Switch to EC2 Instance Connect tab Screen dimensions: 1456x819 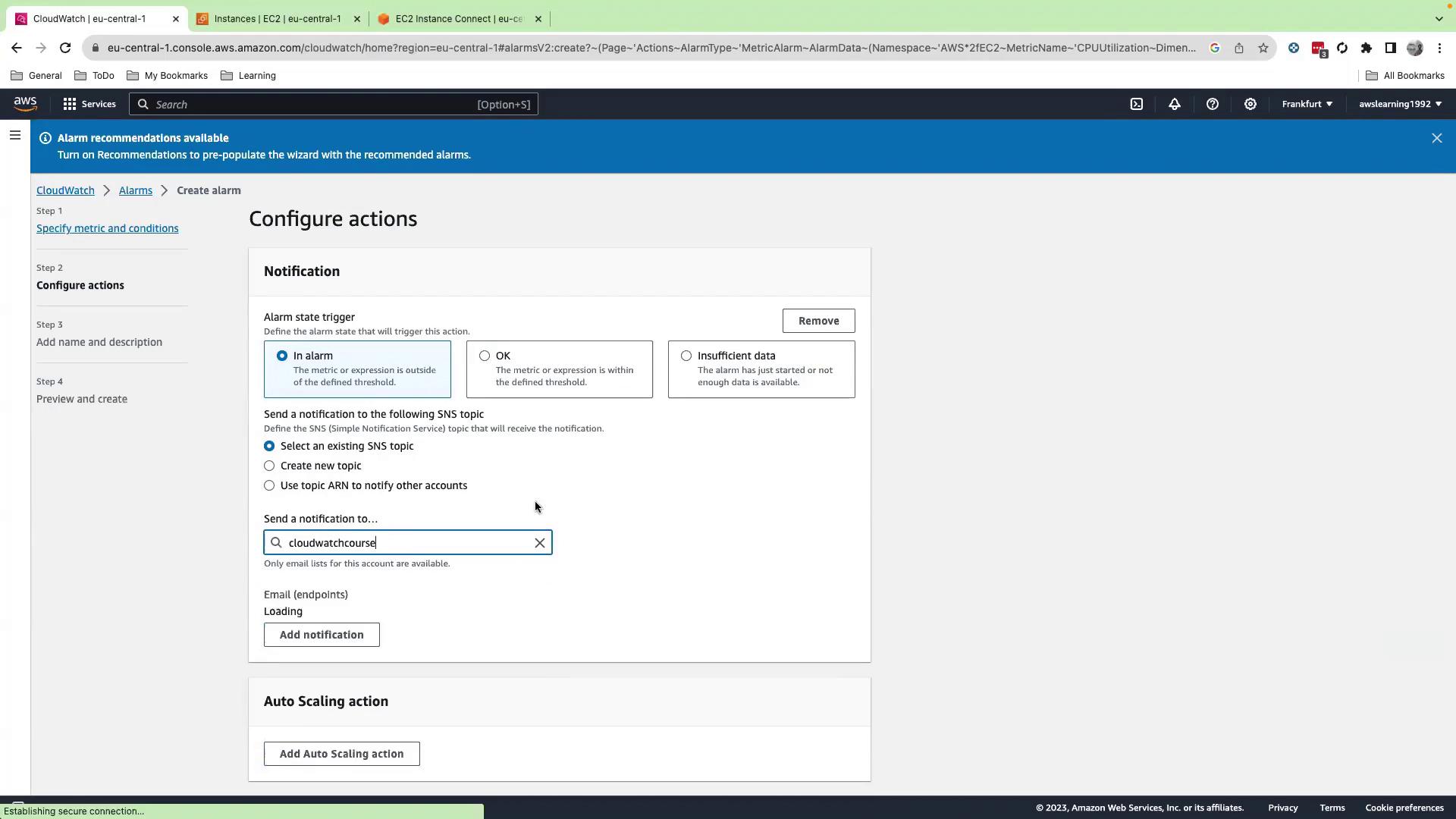[x=458, y=18]
